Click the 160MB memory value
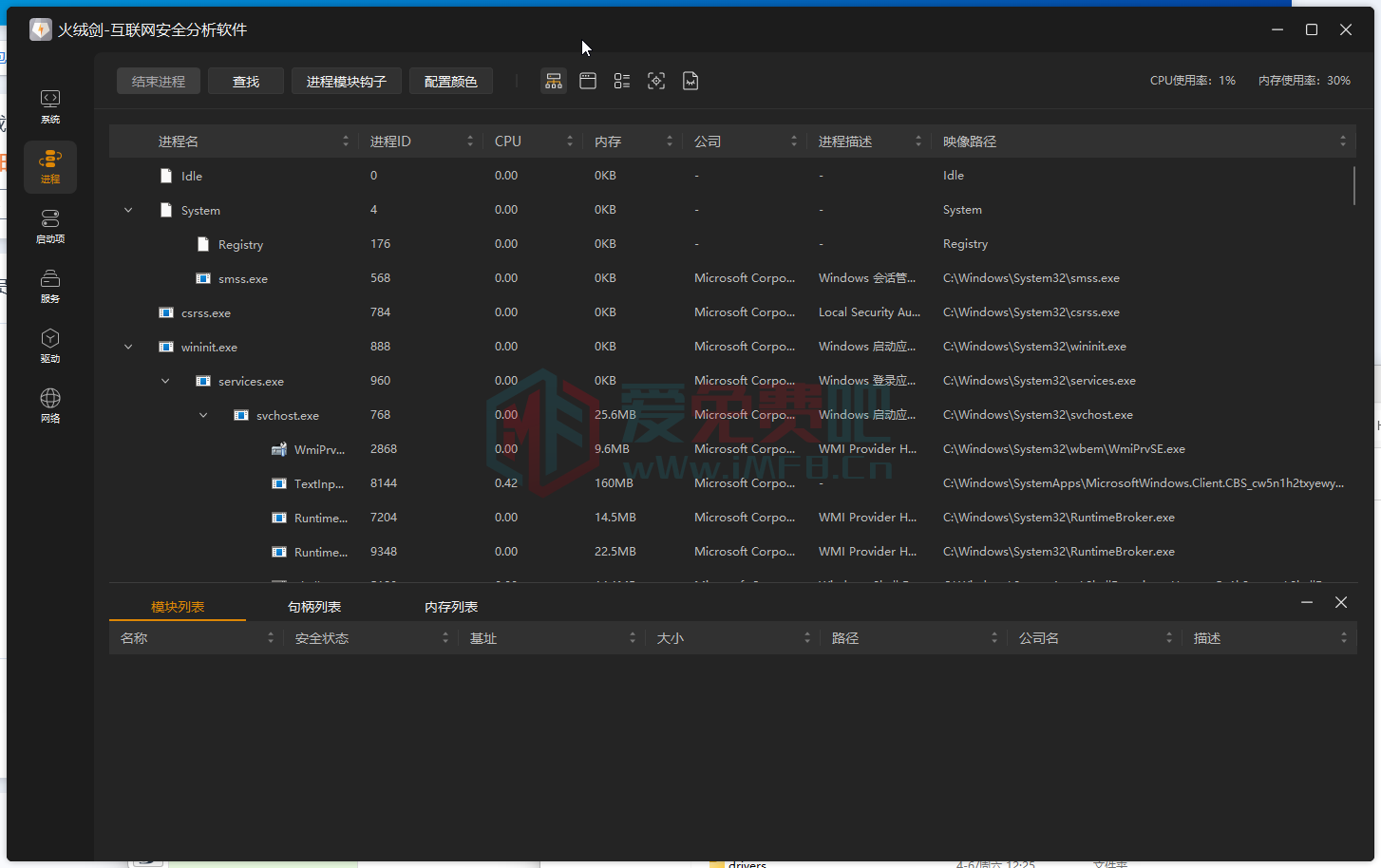Screen dimensions: 1381x868 [614, 483]
